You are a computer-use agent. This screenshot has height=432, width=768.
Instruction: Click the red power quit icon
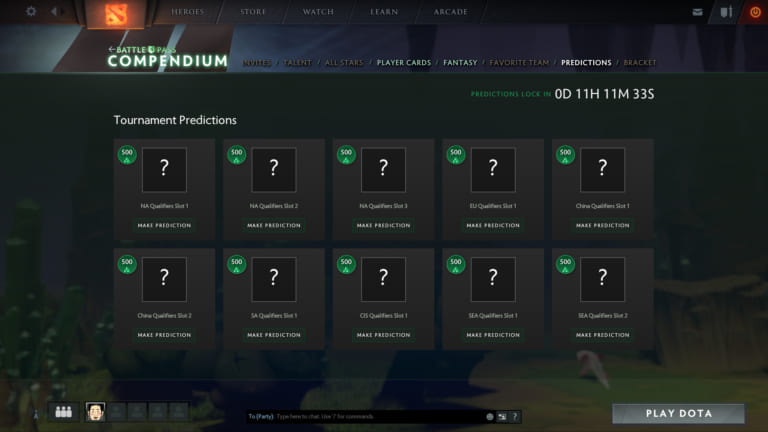(x=755, y=12)
